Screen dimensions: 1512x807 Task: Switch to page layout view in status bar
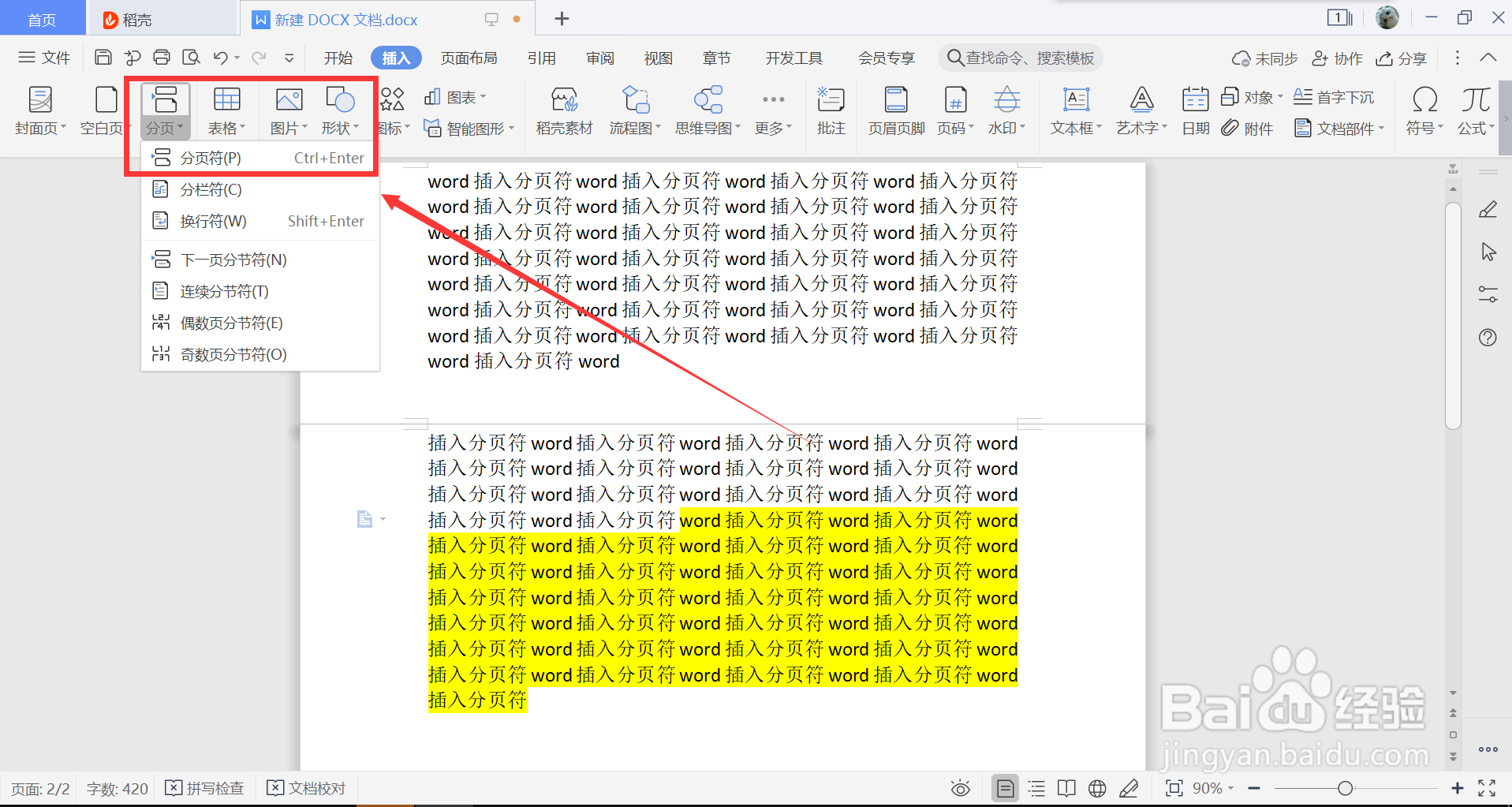[x=1005, y=788]
